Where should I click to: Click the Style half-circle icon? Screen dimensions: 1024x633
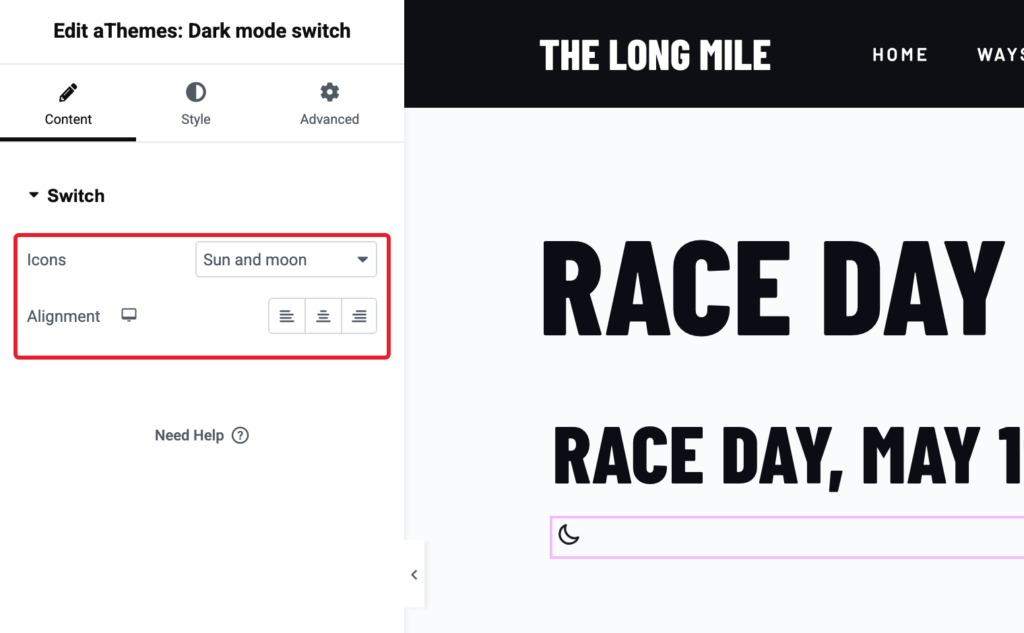pos(196,92)
